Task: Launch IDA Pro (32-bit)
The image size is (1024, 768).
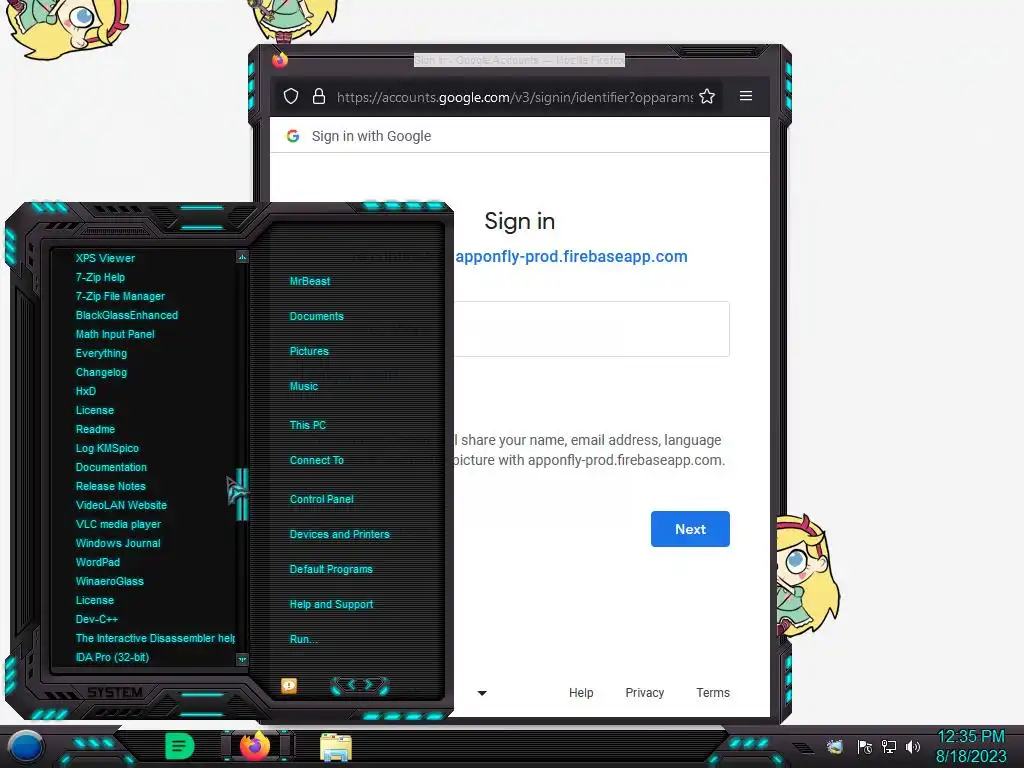Action: click(112, 657)
